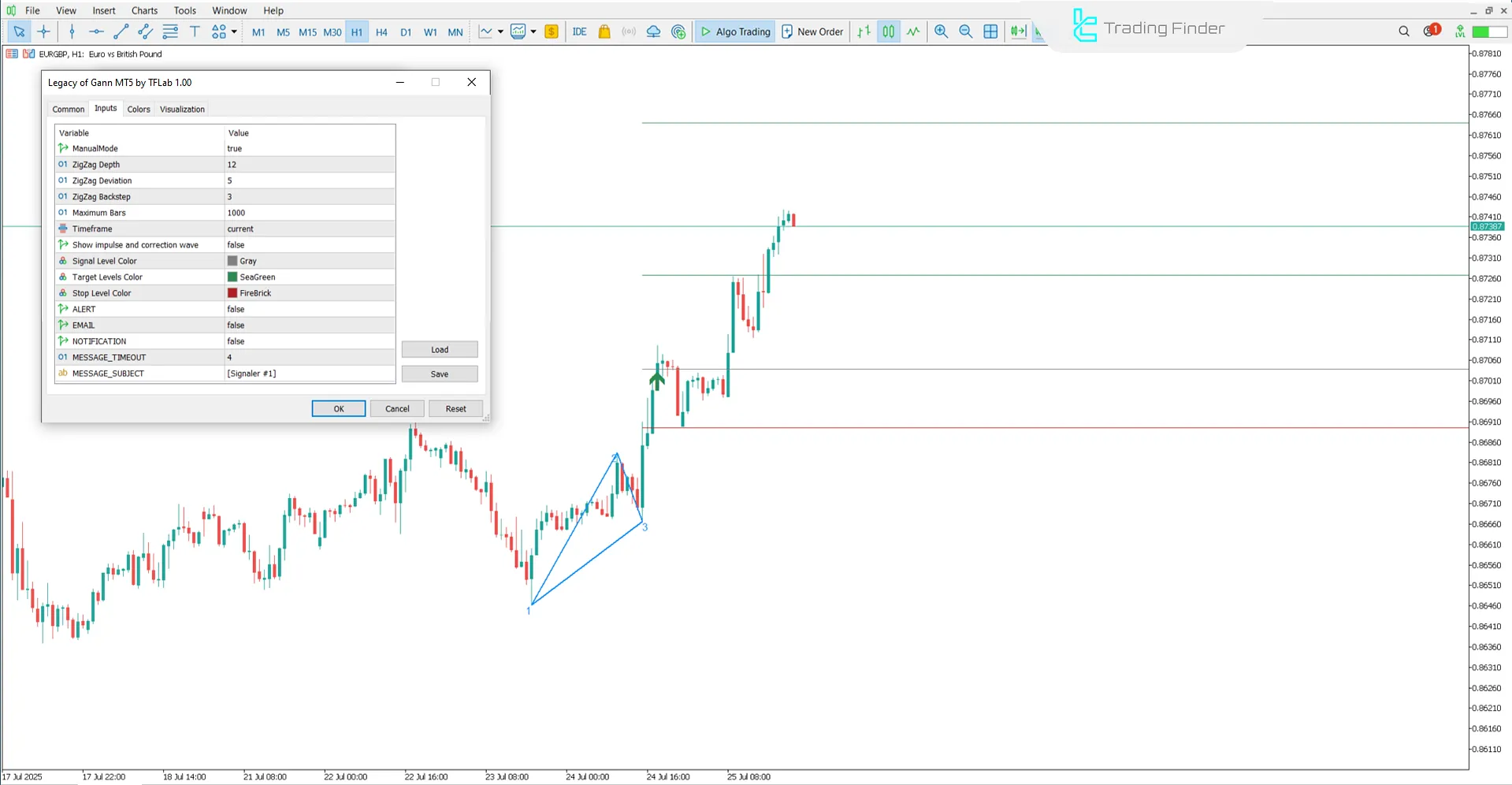The height and width of the screenshot is (785, 1512).
Task: Click the cursor selection tool icon
Action: [x=19, y=32]
